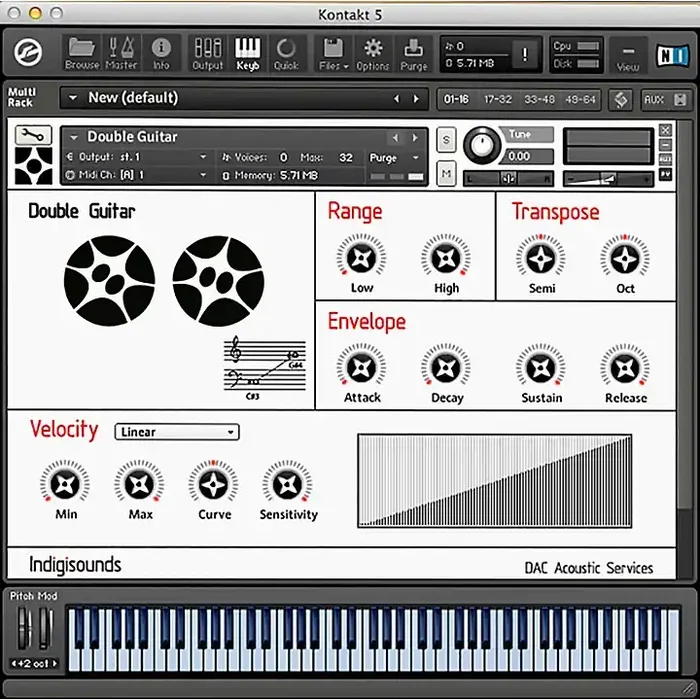Show the Info pane
700x700 pixels.
(x=161, y=54)
